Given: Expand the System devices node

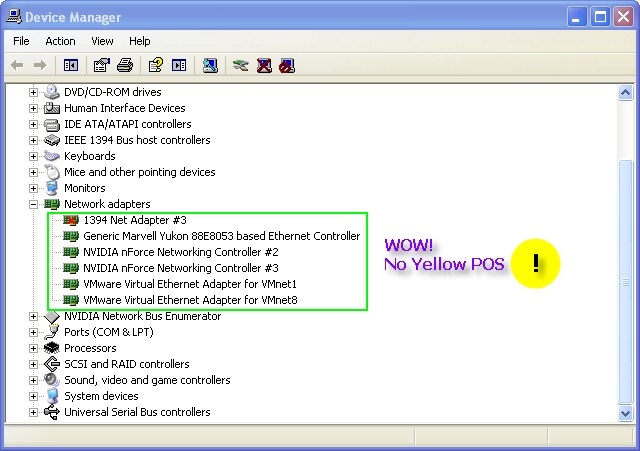Looking at the screenshot, I should 33,396.
